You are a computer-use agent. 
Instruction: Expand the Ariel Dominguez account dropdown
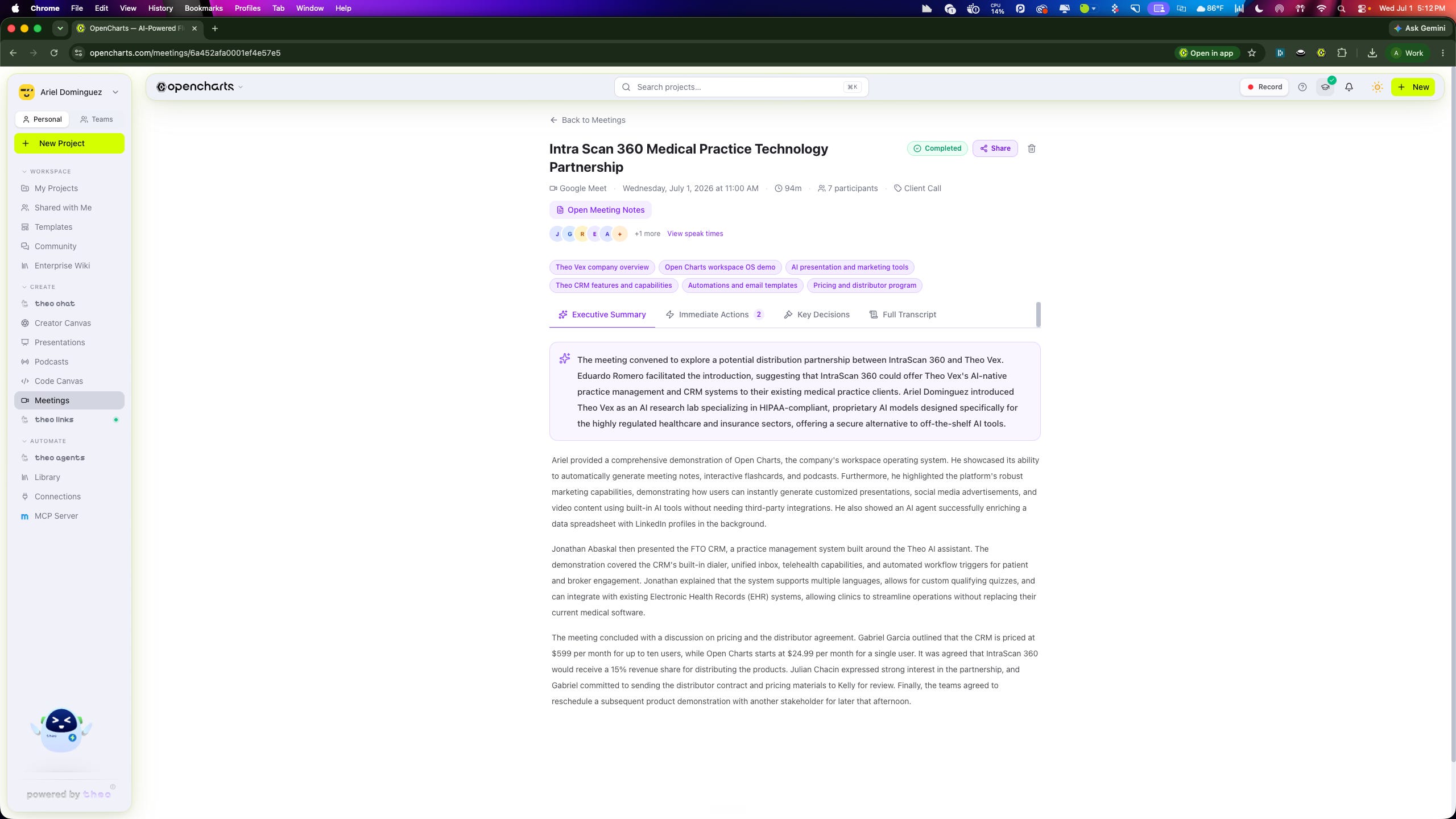coord(69,92)
